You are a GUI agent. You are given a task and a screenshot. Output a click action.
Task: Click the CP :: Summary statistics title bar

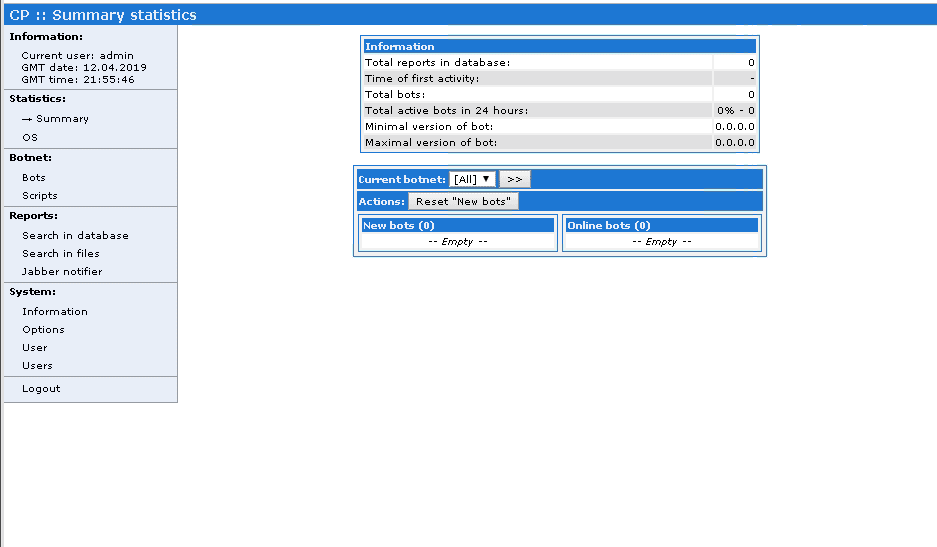tap(103, 15)
